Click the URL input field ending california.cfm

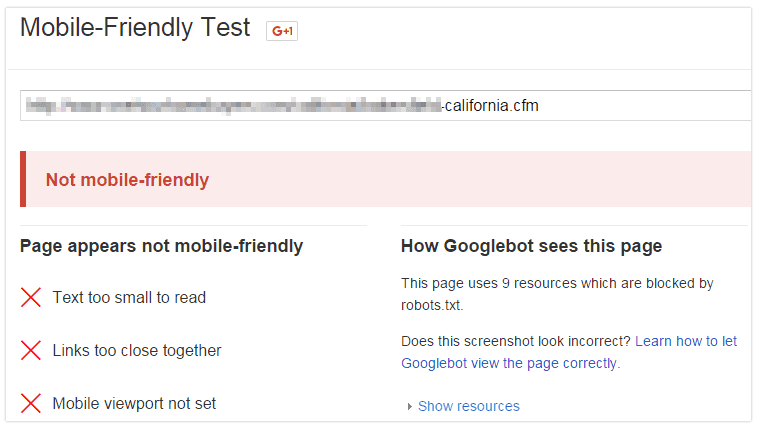pyautogui.click(x=386, y=105)
